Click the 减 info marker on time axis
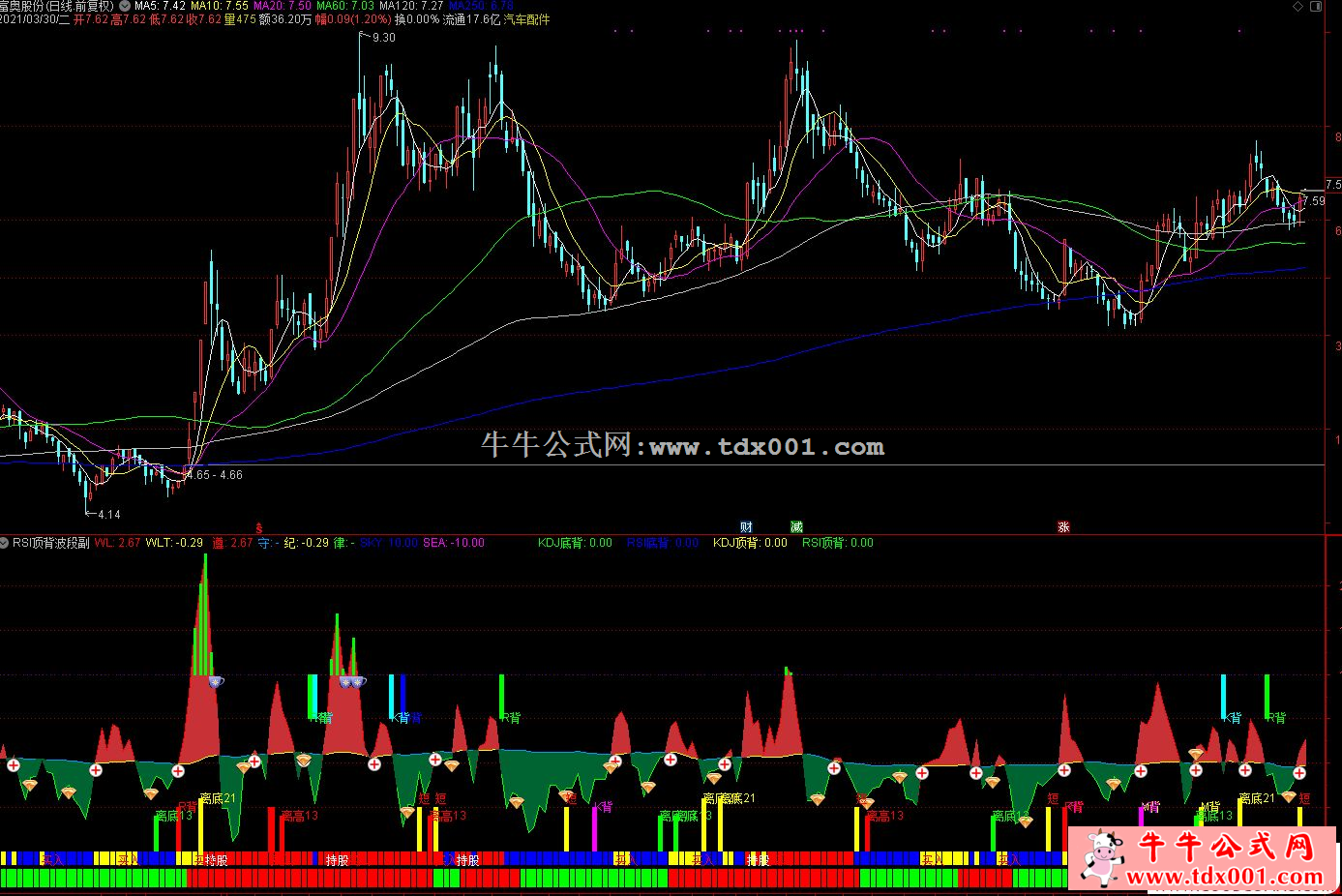Screen dimensions: 1342x896 [796, 527]
